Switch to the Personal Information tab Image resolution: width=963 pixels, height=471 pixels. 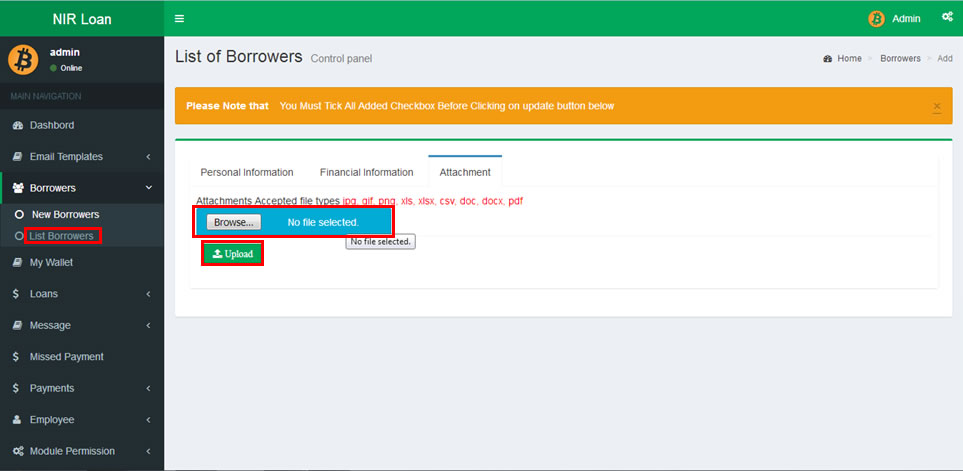[247, 172]
